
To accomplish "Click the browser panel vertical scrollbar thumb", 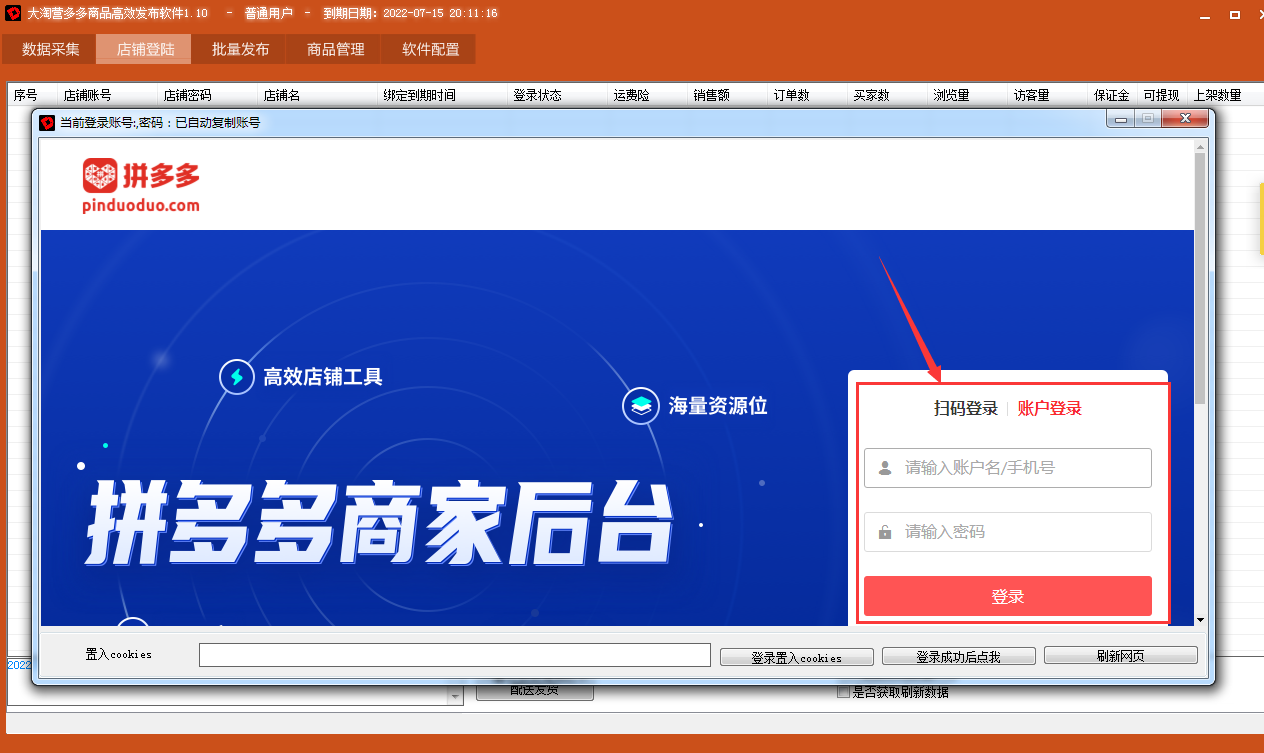I will pyautogui.click(x=1201, y=279).
